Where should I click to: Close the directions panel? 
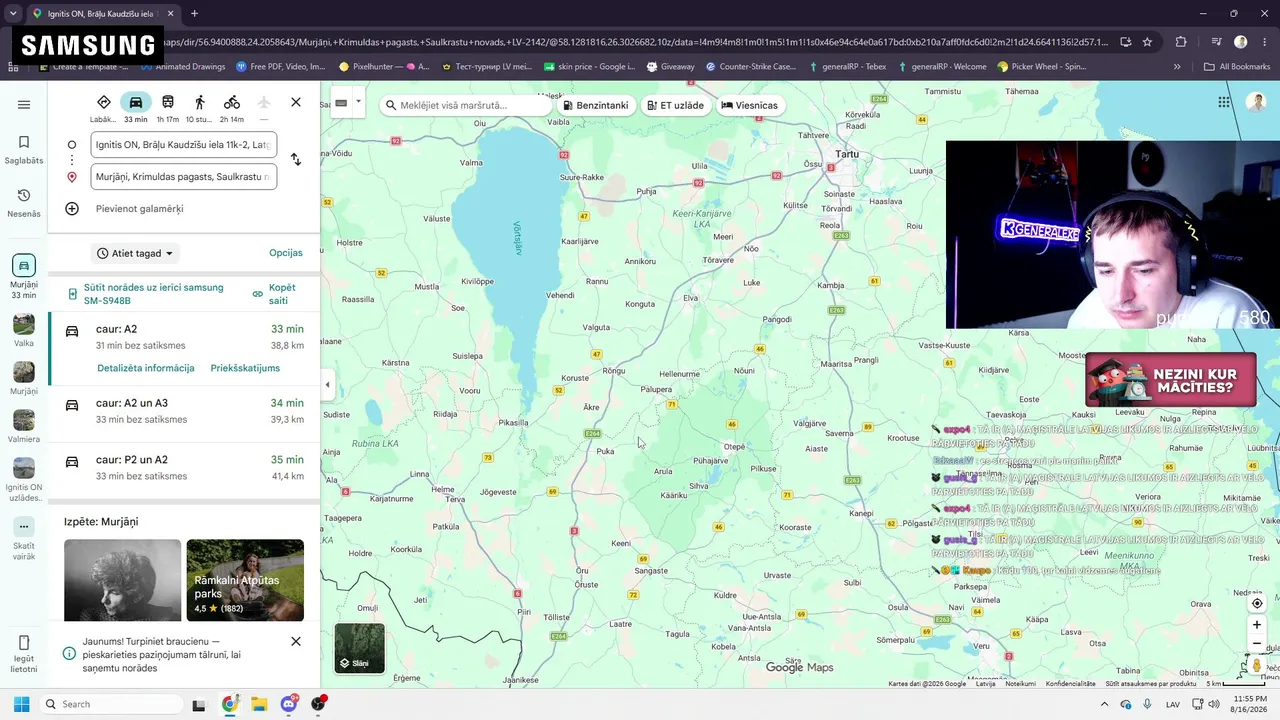point(296,102)
